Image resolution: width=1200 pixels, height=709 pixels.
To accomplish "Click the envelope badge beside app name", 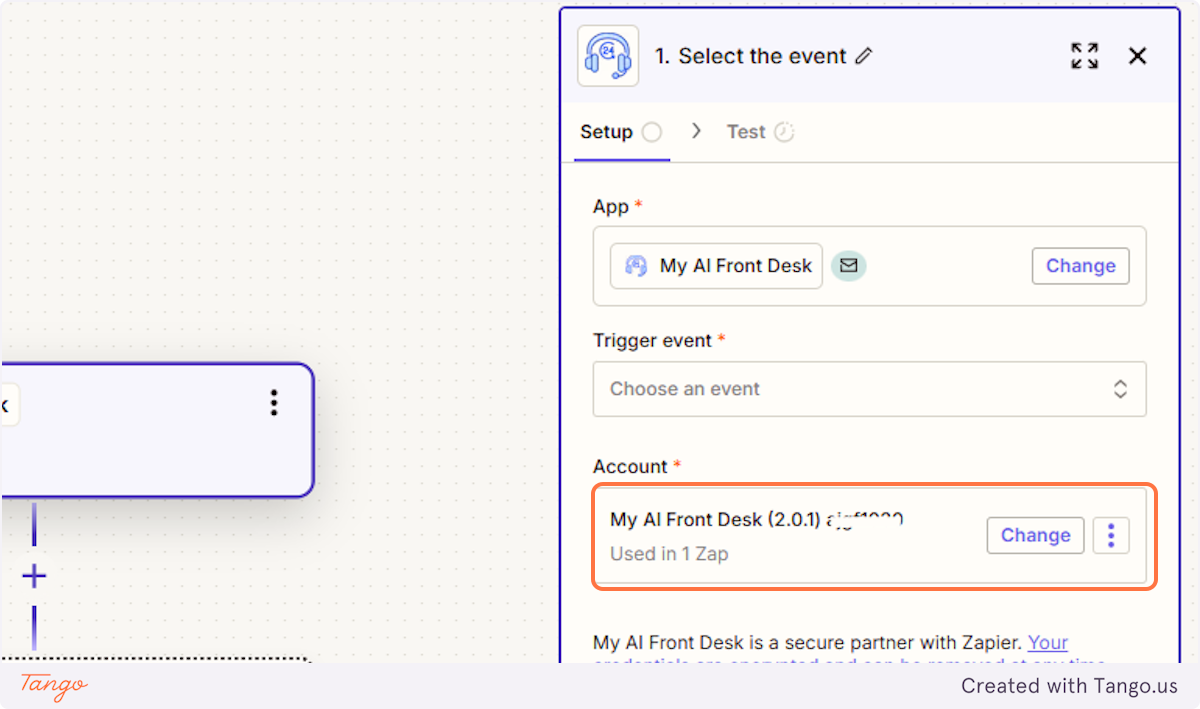I will (849, 266).
